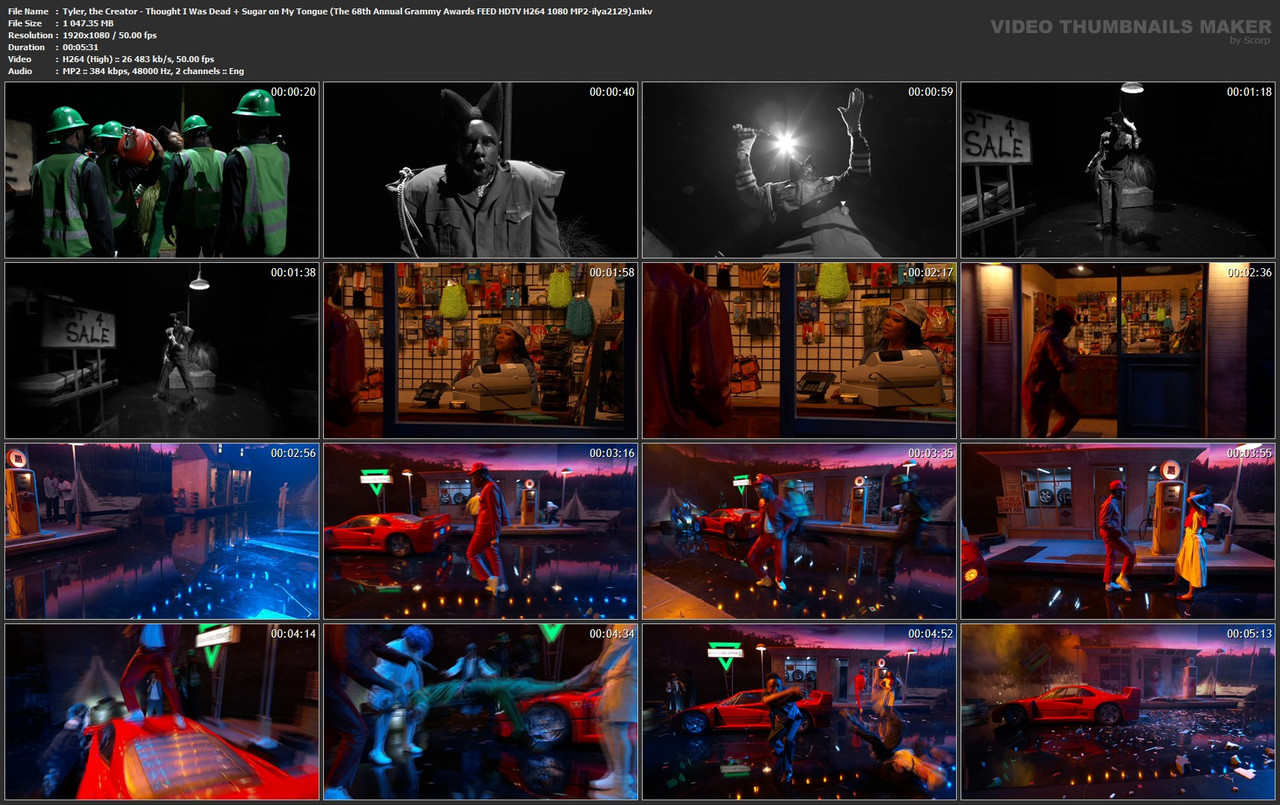The image size is (1280, 805).
Task: Click the 'Audio' label
Action: tap(20, 71)
